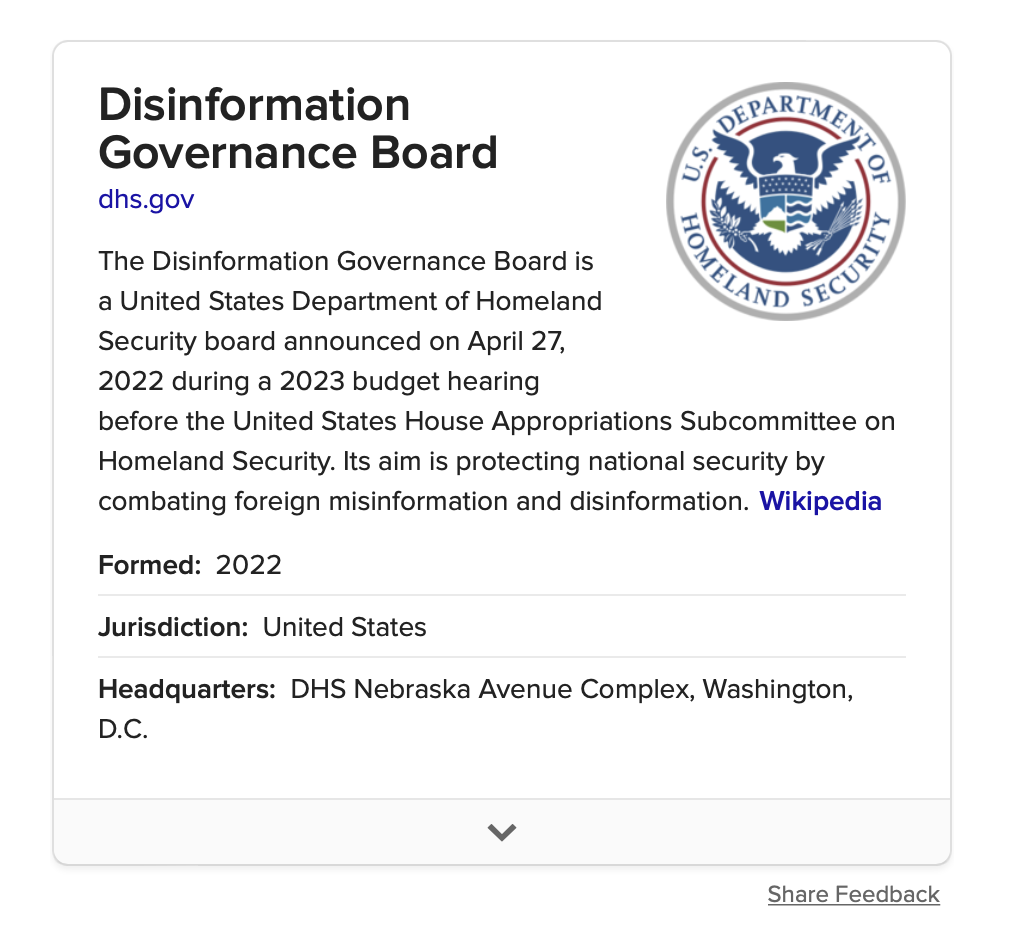1012x944 pixels.
Task: Select the Headquarters label
Action: coord(187,689)
